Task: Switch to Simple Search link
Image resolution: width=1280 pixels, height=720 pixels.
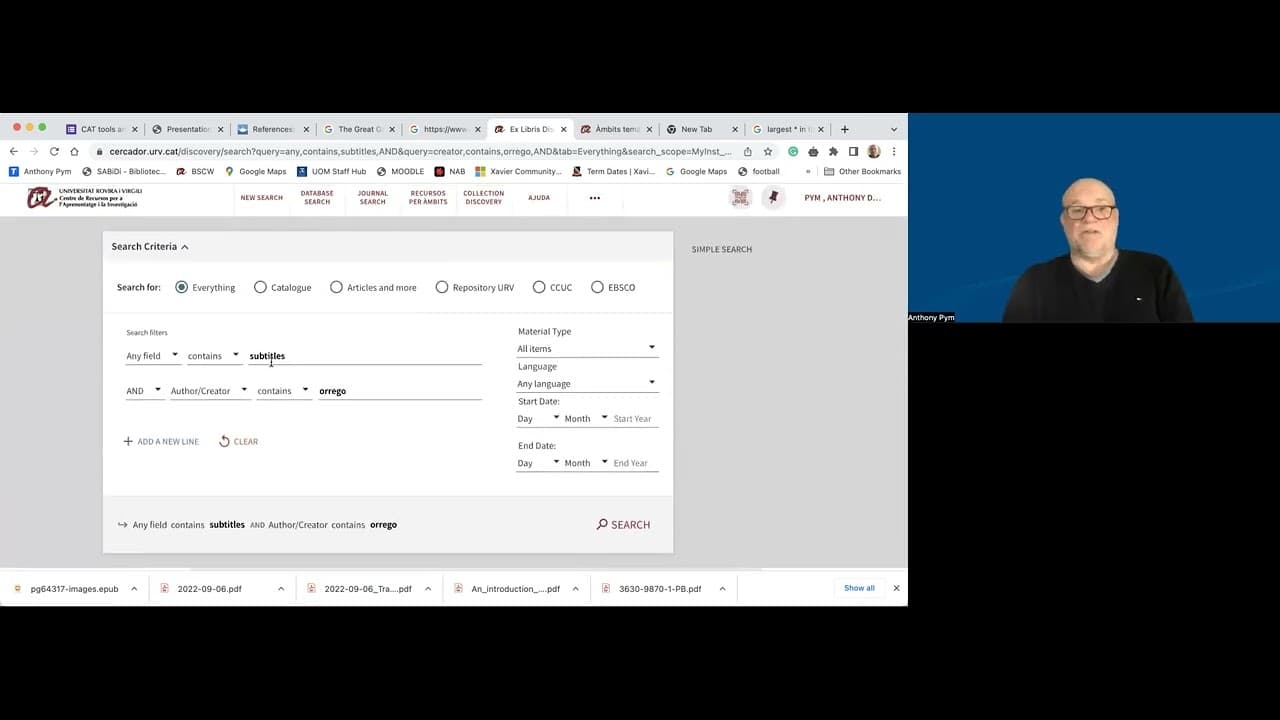Action: pos(721,249)
